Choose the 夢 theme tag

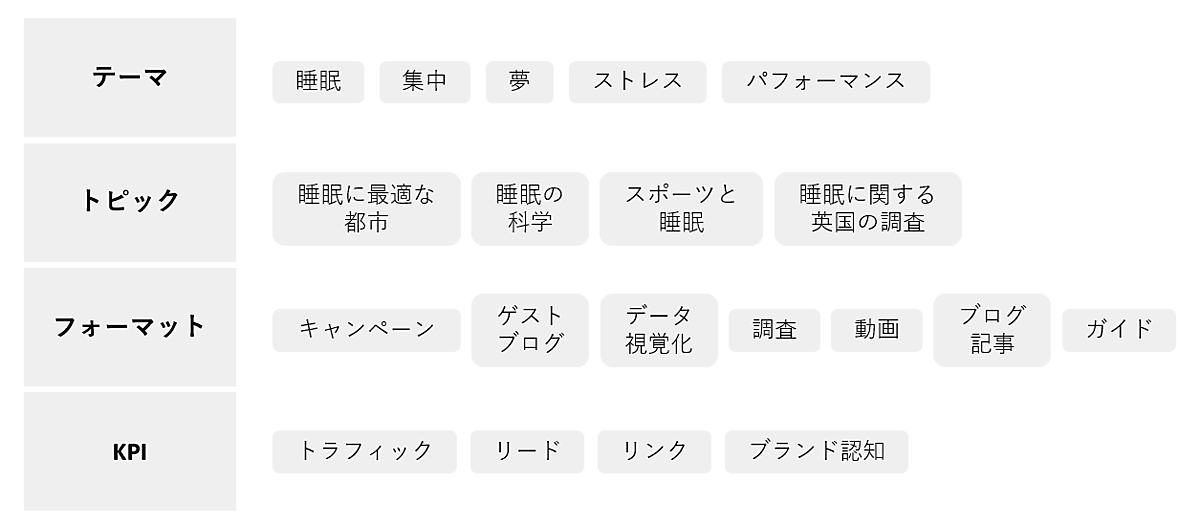pos(519,82)
